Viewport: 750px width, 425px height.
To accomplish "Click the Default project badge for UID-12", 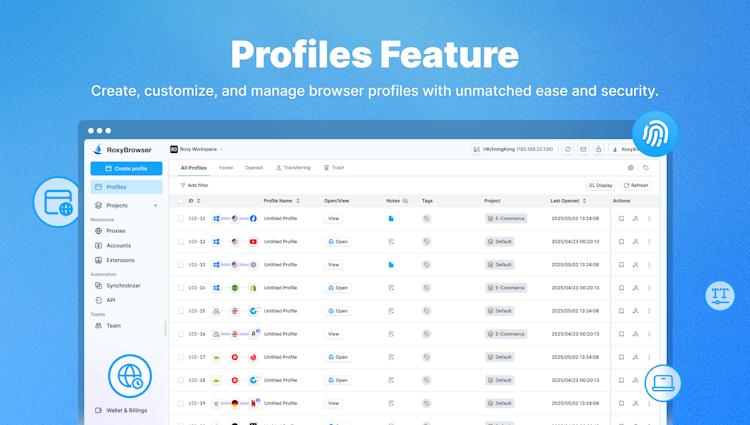I will (x=499, y=241).
